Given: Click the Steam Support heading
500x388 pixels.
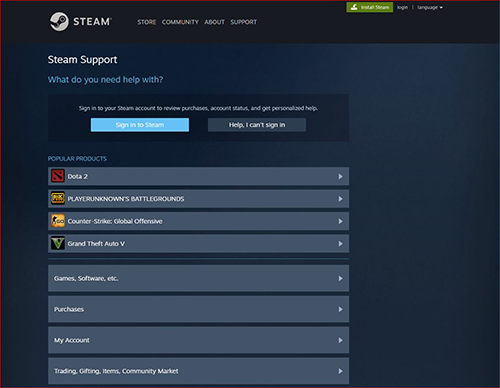Looking at the screenshot, I should point(82,60).
